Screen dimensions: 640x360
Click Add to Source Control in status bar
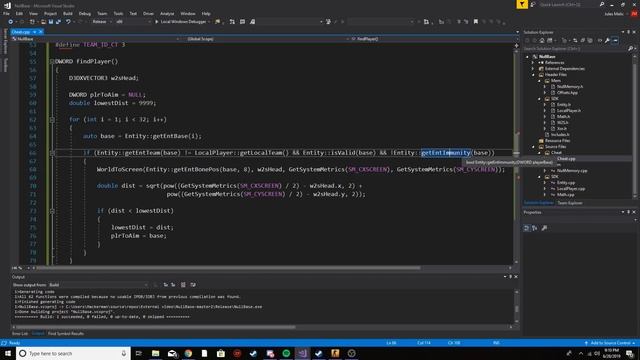[611, 343]
